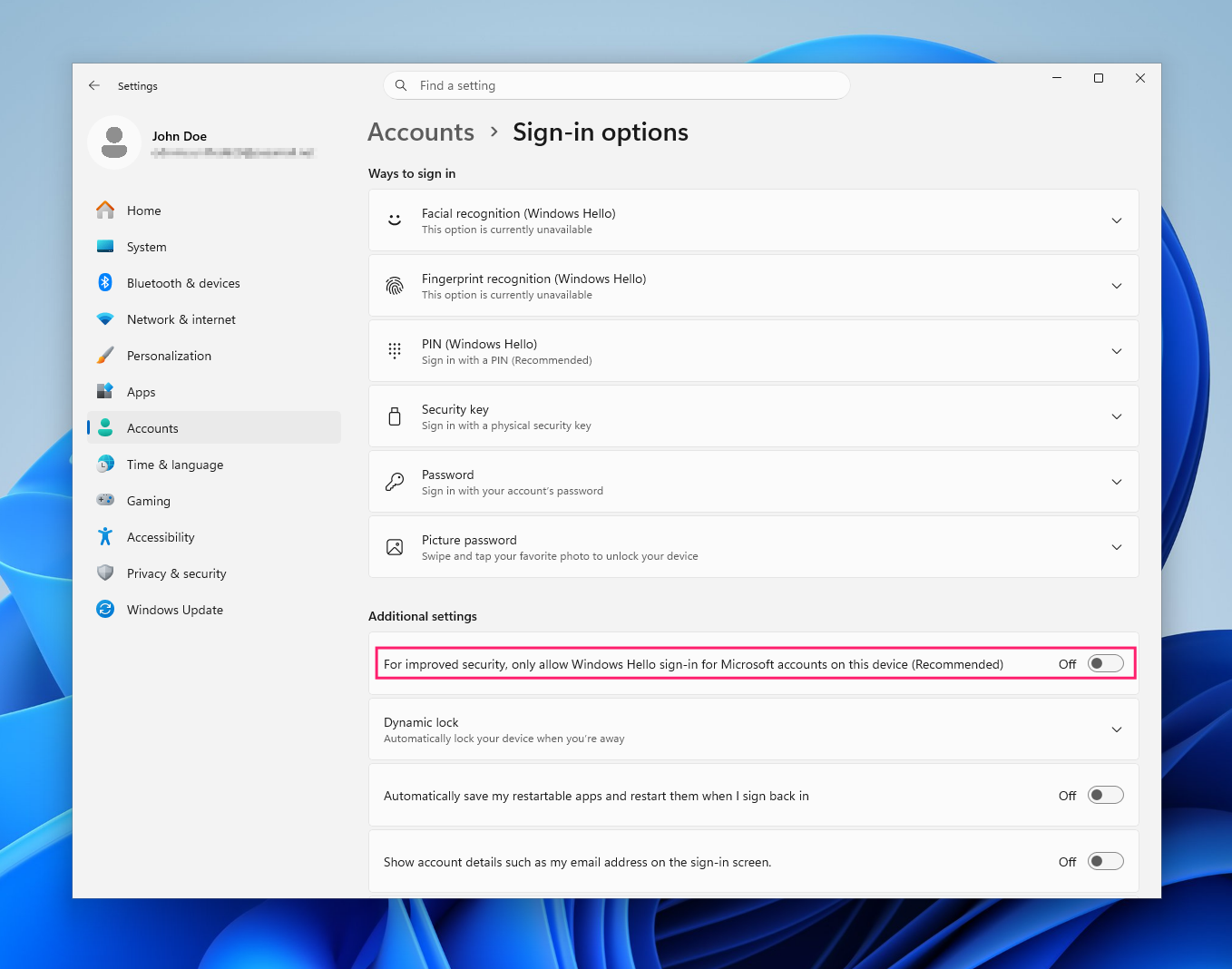Screen dimensions: 1232x969
Task: Click the Accounts breadcrumb link
Action: click(x=421, y=132)
